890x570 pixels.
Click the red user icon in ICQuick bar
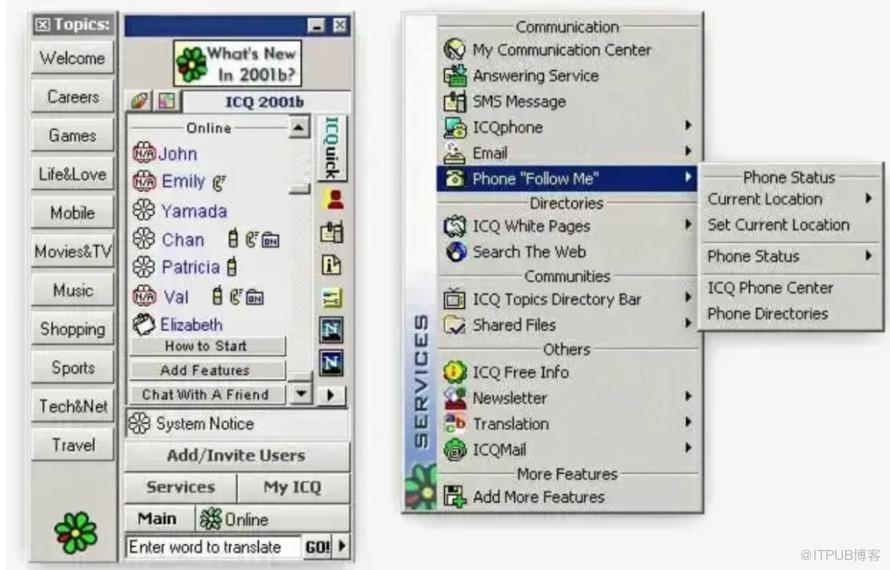pos(332,199)
